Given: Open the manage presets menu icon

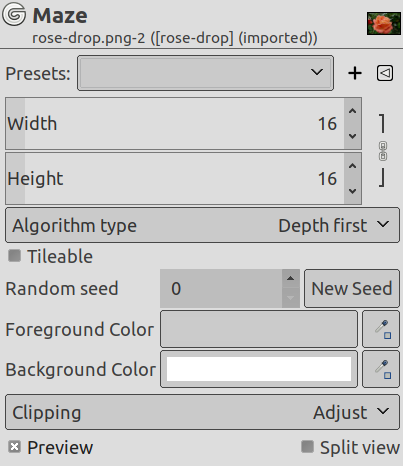Looking at the screenshot, I should [x=385, y=73].
